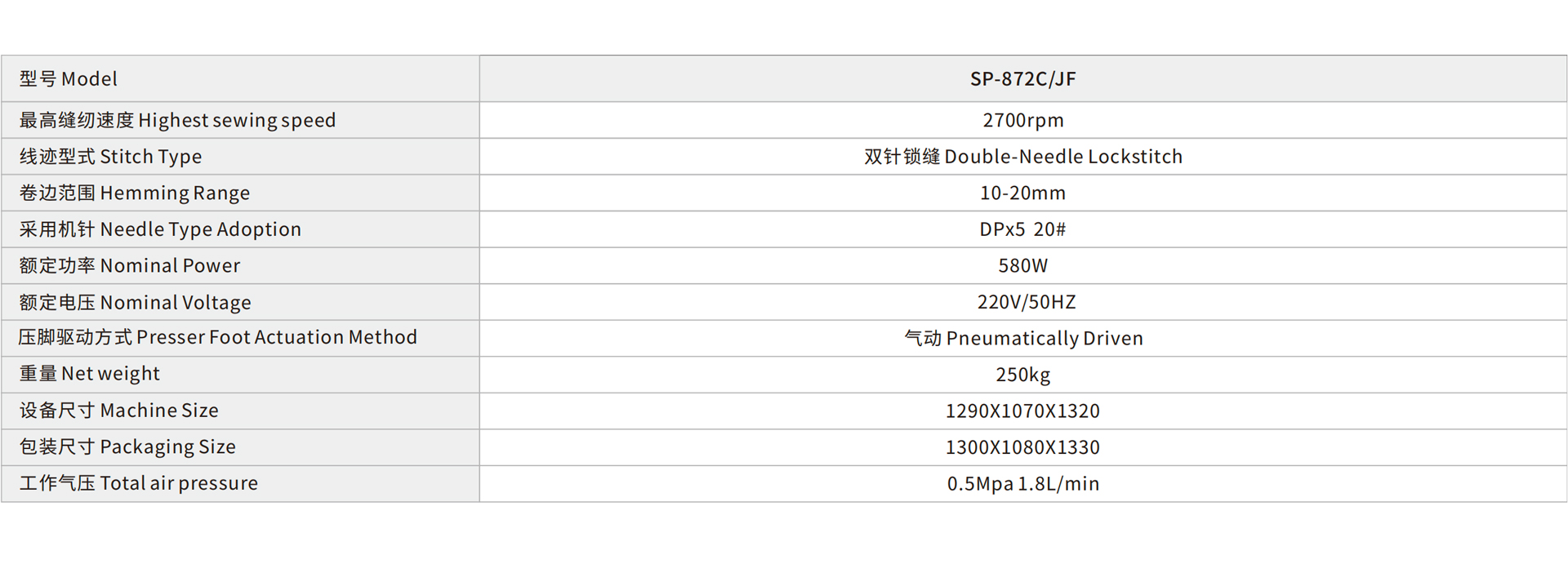Select the SP-872C/JF model value
Image resolution: width=1568 pixels, height=564 pixels.
[x=1022, y=79]
